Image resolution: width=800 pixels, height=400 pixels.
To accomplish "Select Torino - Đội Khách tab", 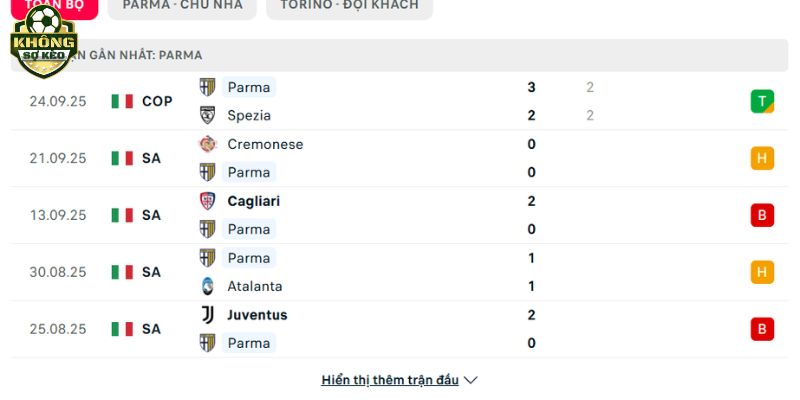I will click(x=349, y=6).
